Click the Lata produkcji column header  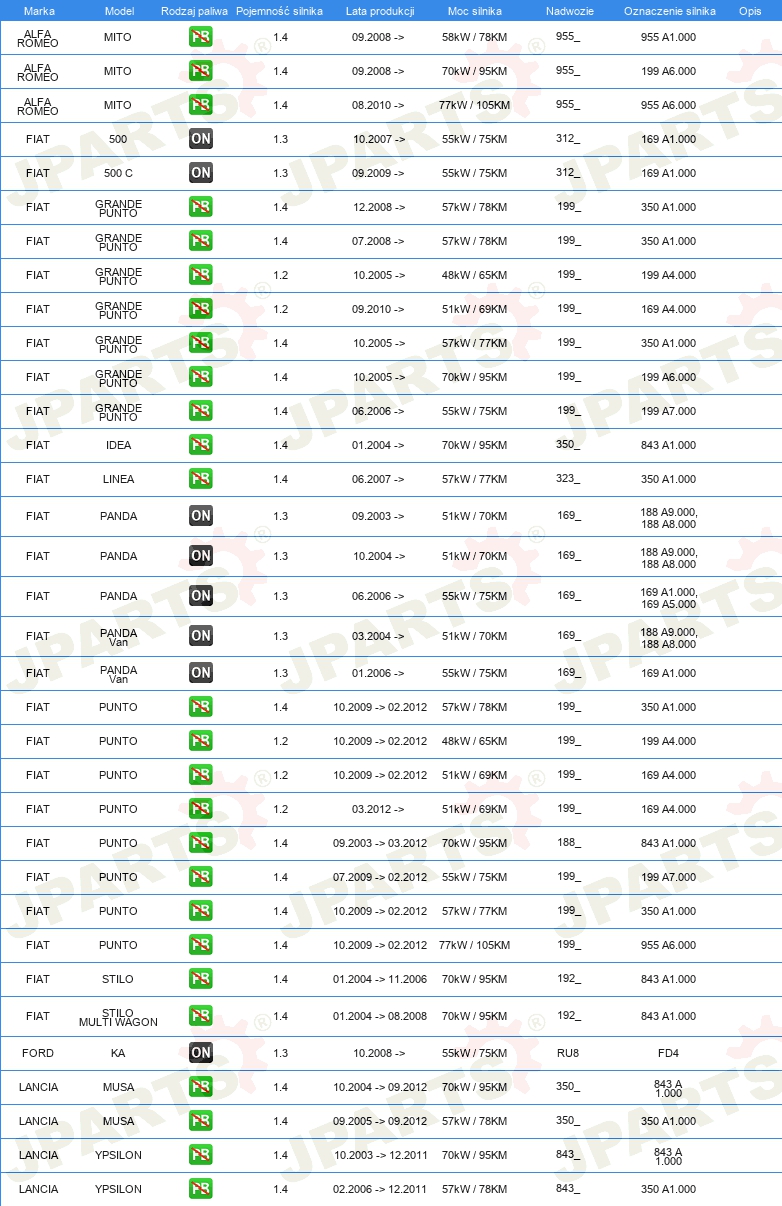pos(380,11)
